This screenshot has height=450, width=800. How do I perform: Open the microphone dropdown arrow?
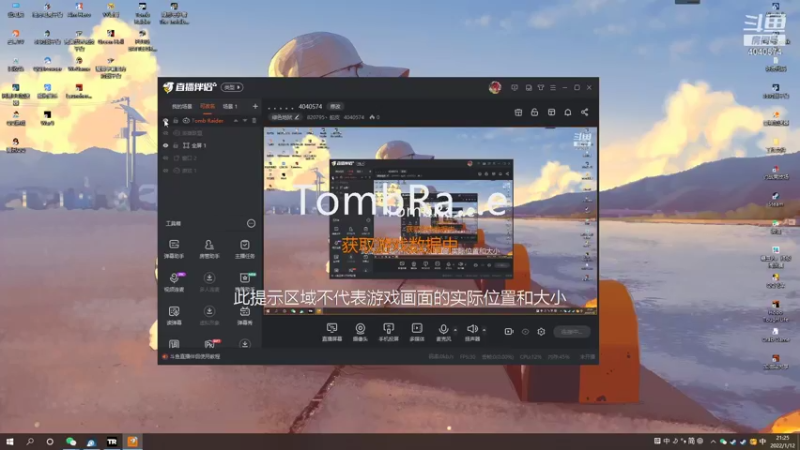[x=455, y=330]
